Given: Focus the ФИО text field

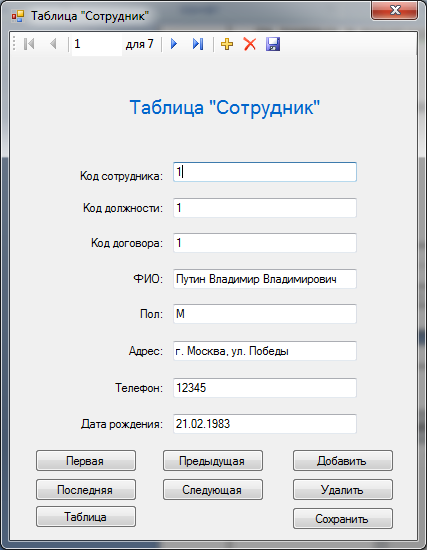Looking at the screenshot, I should coord(265,279).
